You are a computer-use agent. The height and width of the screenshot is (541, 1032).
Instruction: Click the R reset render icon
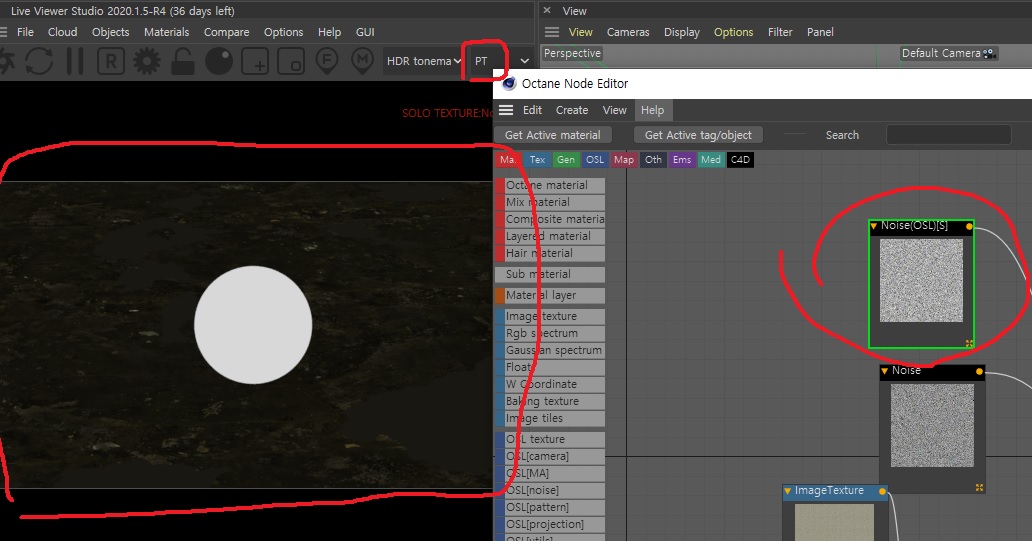pyautogui.click(x=111, y=61)
